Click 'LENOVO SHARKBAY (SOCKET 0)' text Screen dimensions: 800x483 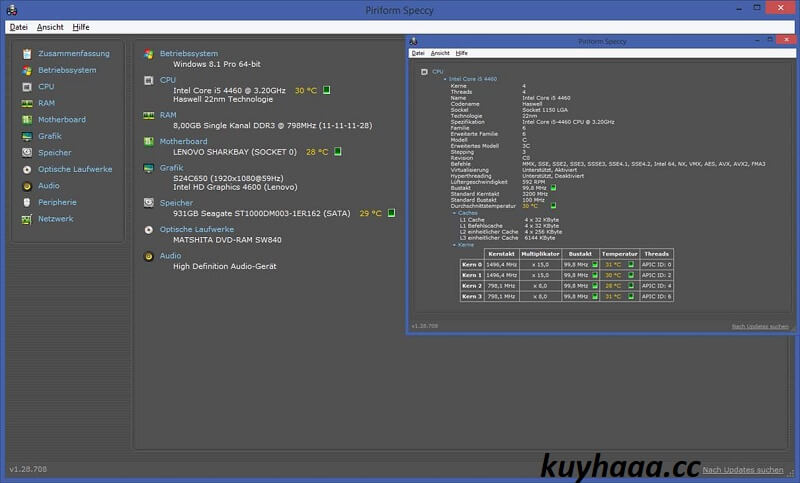pyautogui.click(x=235, y=152)
